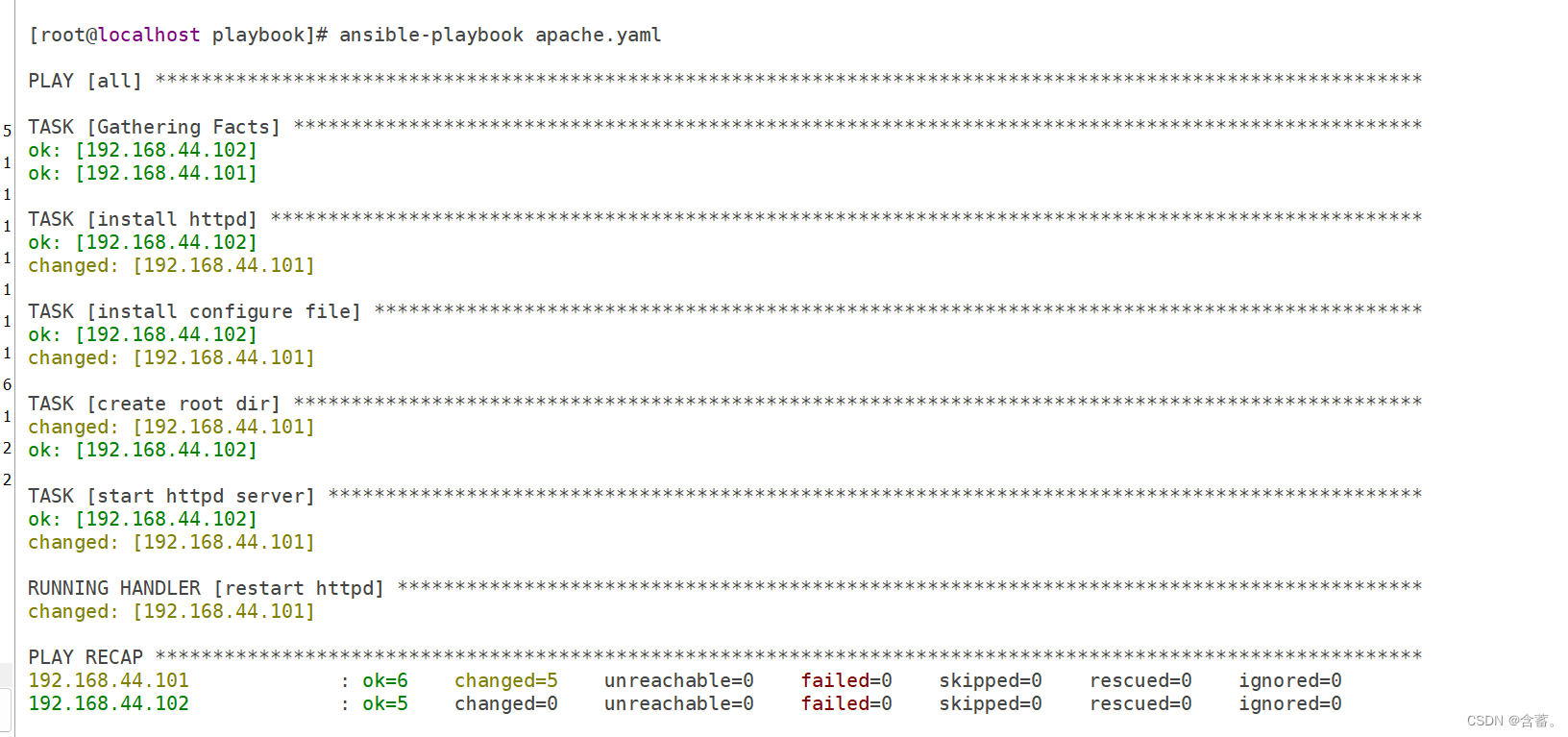Click 'skipped=0' in the 192.168.44.101 row
The width and height of the screenshot is (1568, 737).
[x=991, y=680]
